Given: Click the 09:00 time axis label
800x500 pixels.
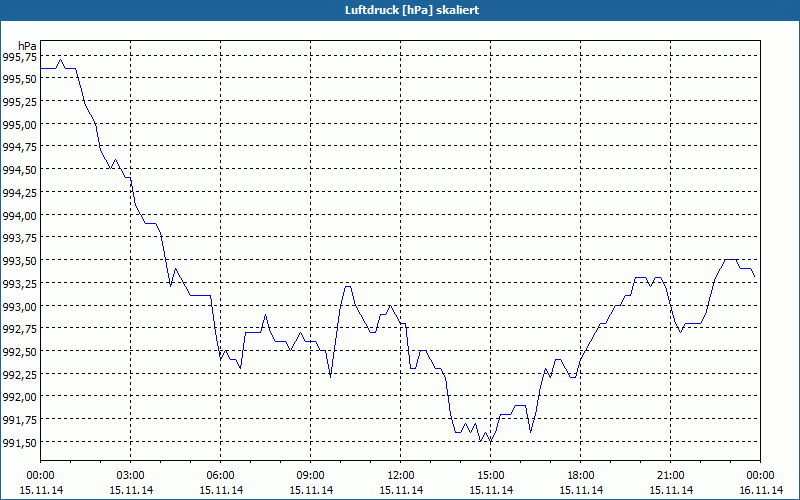Looking at the screenshot, I should point(311,476).
